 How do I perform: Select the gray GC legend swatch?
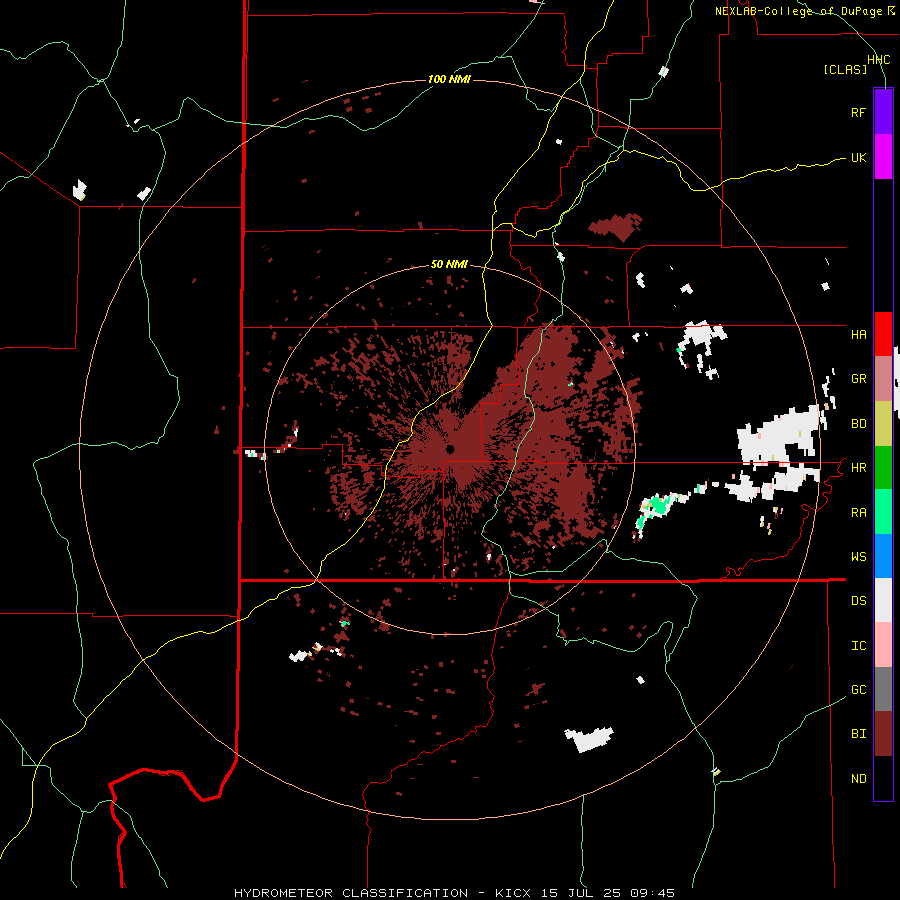tap(883, 689)
